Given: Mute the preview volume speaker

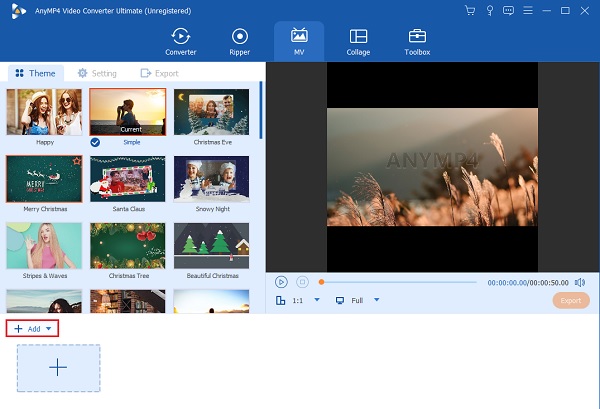Looking at the screenshot, I should click(580, 282).
